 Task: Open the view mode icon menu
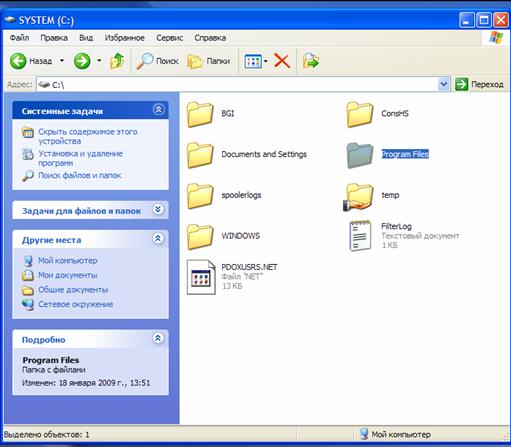(x=253, y=61)
